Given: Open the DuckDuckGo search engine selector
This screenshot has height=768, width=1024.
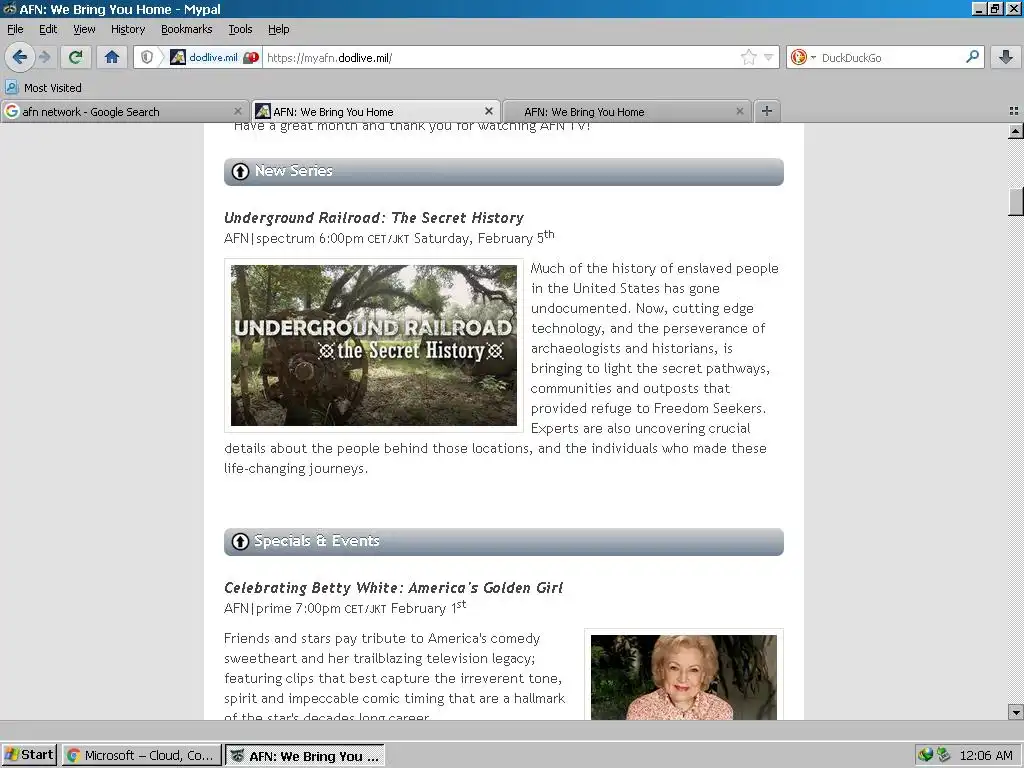Looking at the screenshot, I should 803,57.
